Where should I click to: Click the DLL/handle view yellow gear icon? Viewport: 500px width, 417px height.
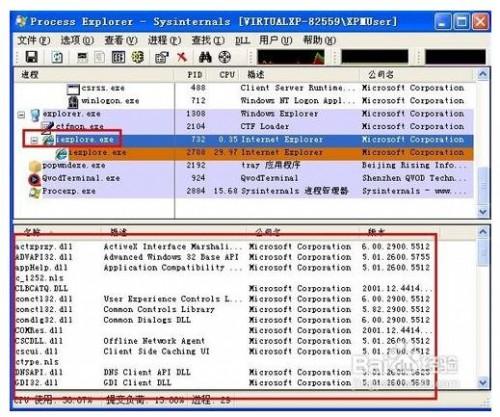pyautogui.click(x=137, y=57)
